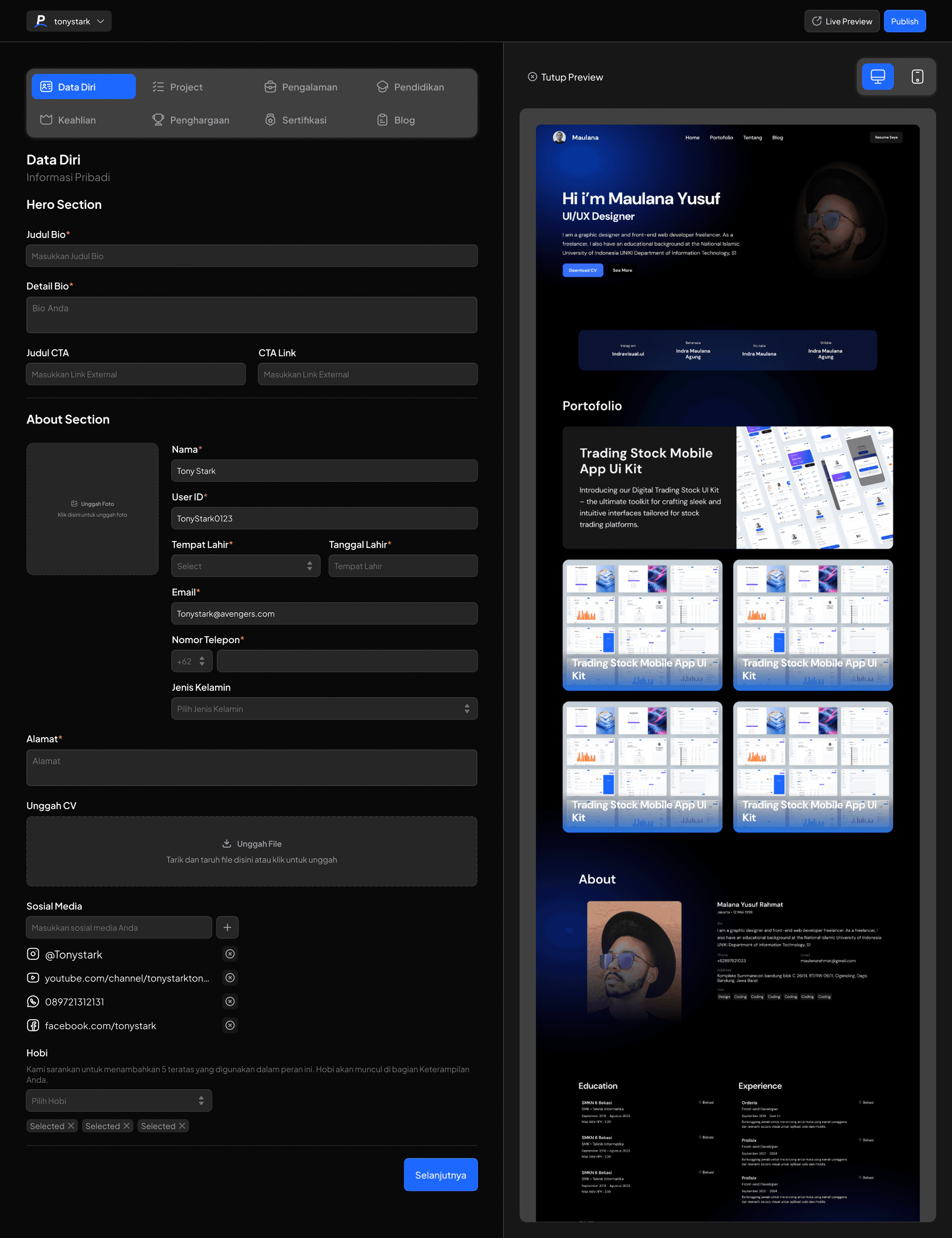
Task: Switch to mobile preview mode icon
Action: (x=917, y=76)
